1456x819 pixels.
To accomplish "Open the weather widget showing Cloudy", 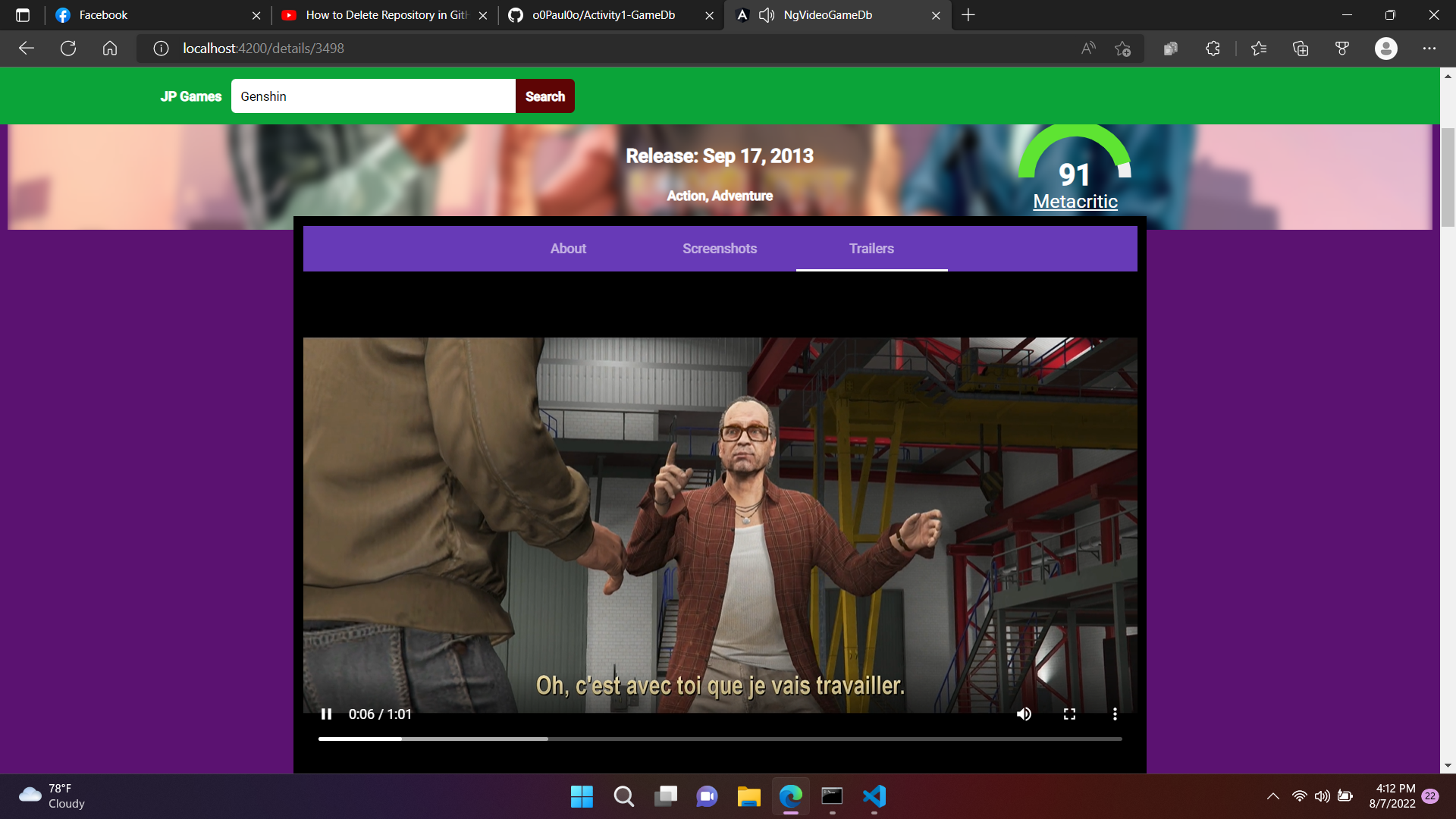I will click(x=53, y=796).
